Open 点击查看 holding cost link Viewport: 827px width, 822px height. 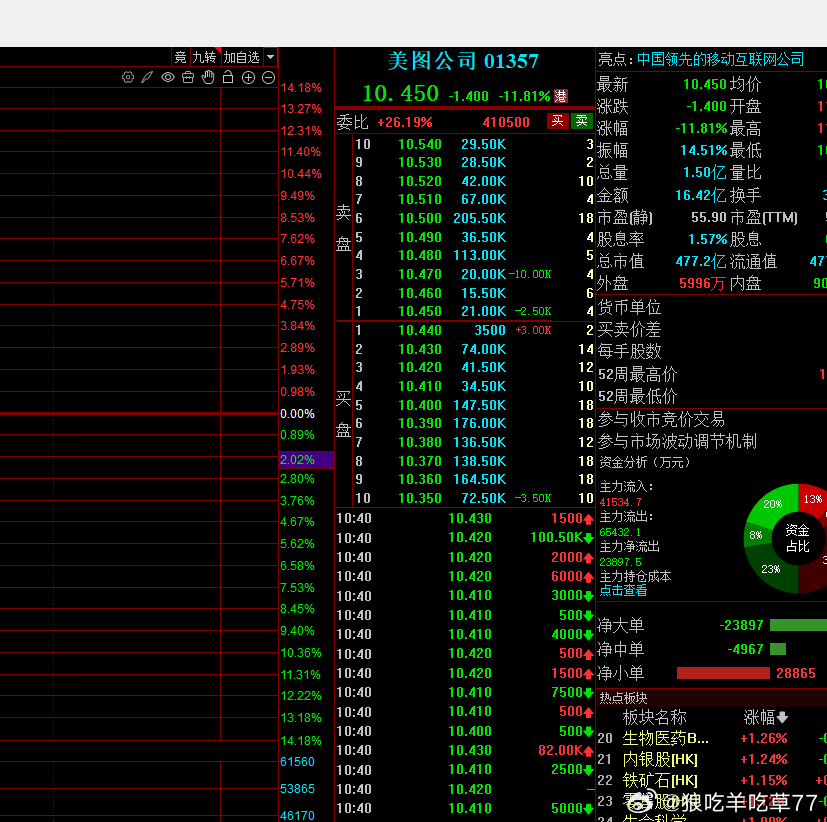tap(623, 590)
